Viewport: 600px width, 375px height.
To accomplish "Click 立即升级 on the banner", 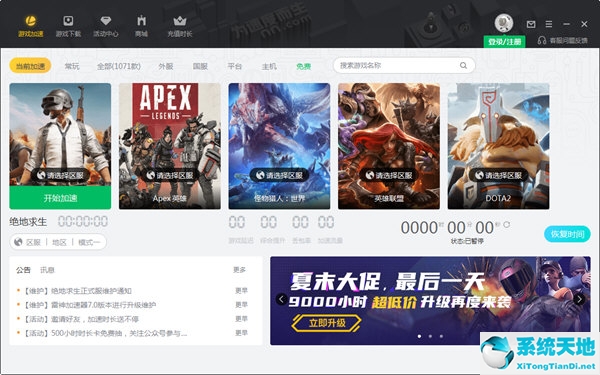I will coord(326,323).
